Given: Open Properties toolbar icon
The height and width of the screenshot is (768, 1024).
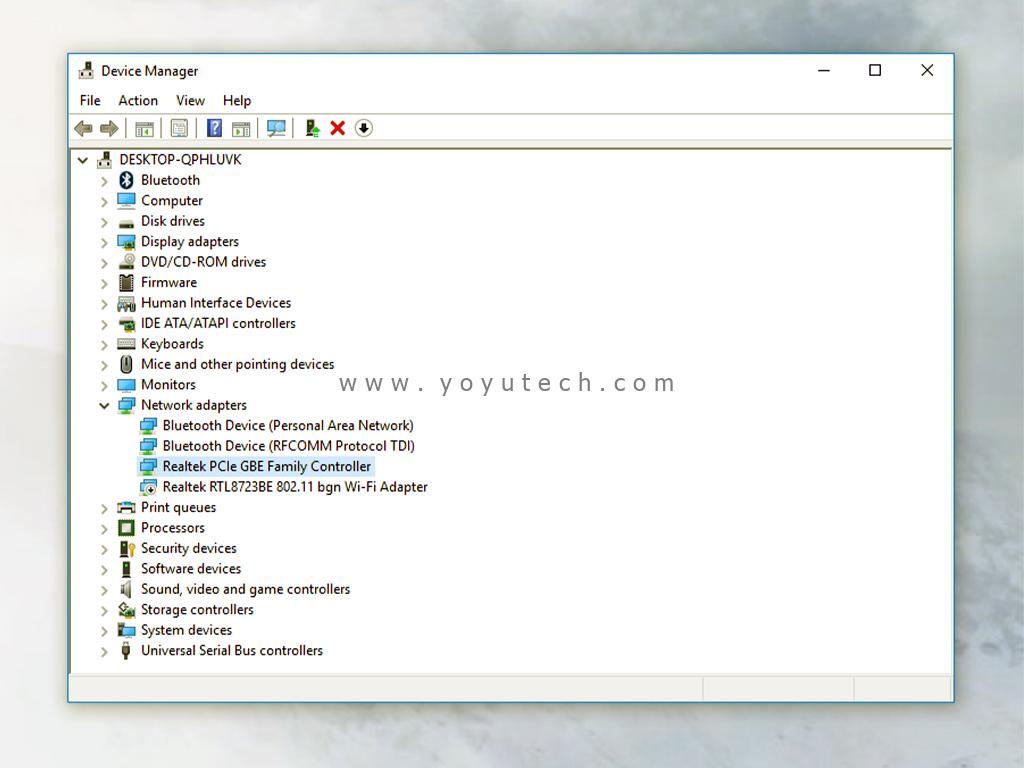Looking at the screenshot, I should pyautogui.click(x=180, y=128).
